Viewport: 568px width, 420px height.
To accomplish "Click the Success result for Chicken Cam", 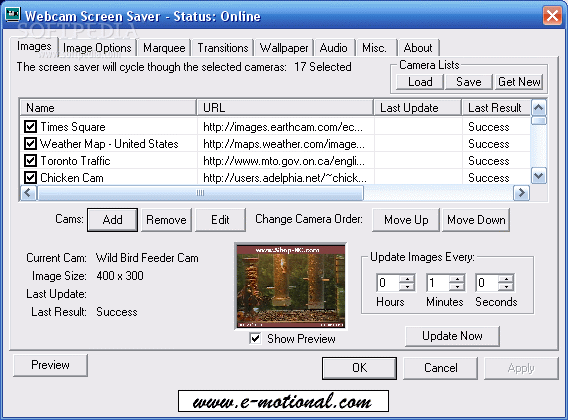I will (488, 178).
